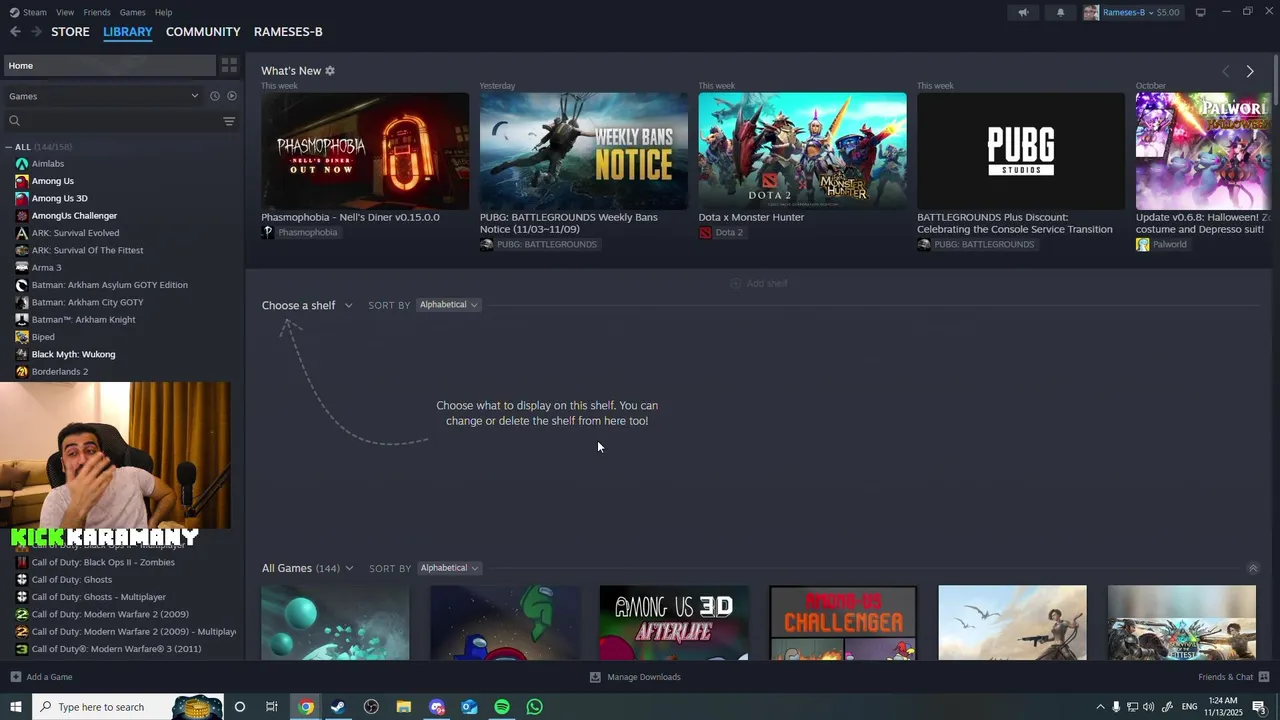Open Manage Downloads
The height and width of the screenshot is (720, 1280).
[635, 677]
